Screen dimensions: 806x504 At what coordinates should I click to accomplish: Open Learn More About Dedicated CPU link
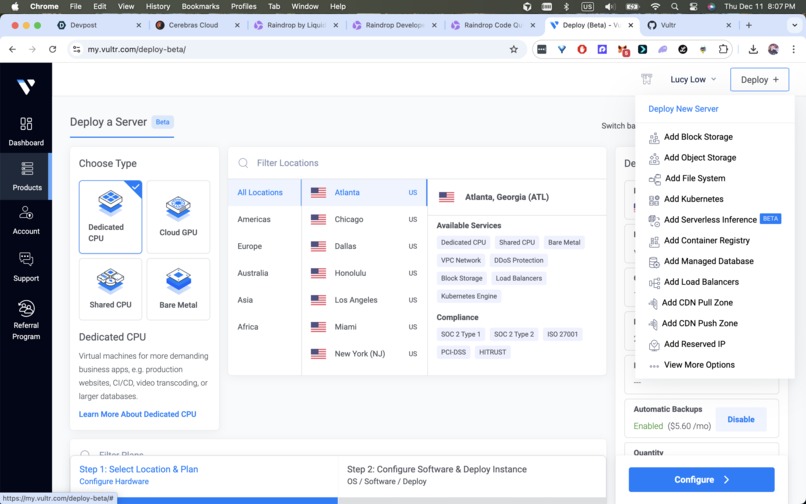point(137,414)
